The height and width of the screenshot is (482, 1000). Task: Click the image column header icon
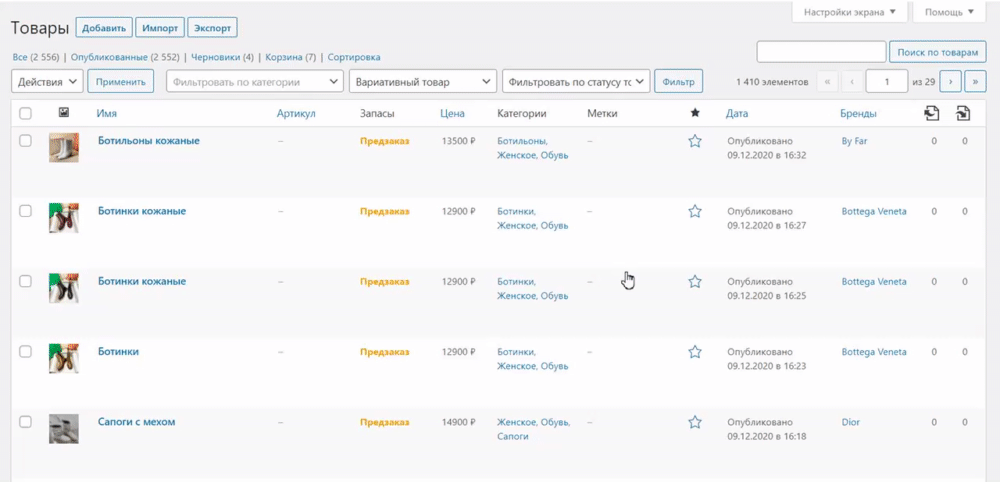[x=64, y=113]
